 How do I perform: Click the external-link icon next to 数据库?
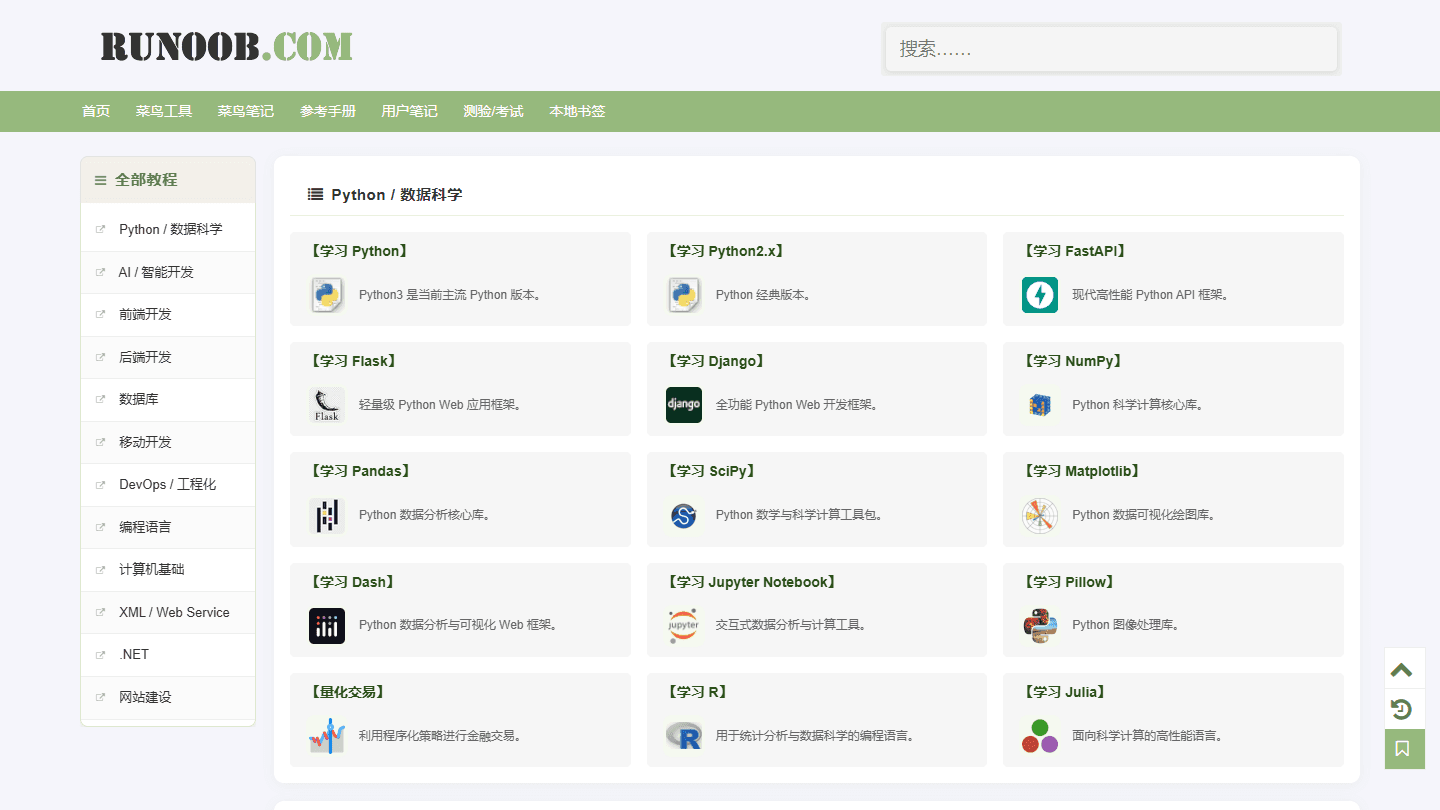pos(100,399)
